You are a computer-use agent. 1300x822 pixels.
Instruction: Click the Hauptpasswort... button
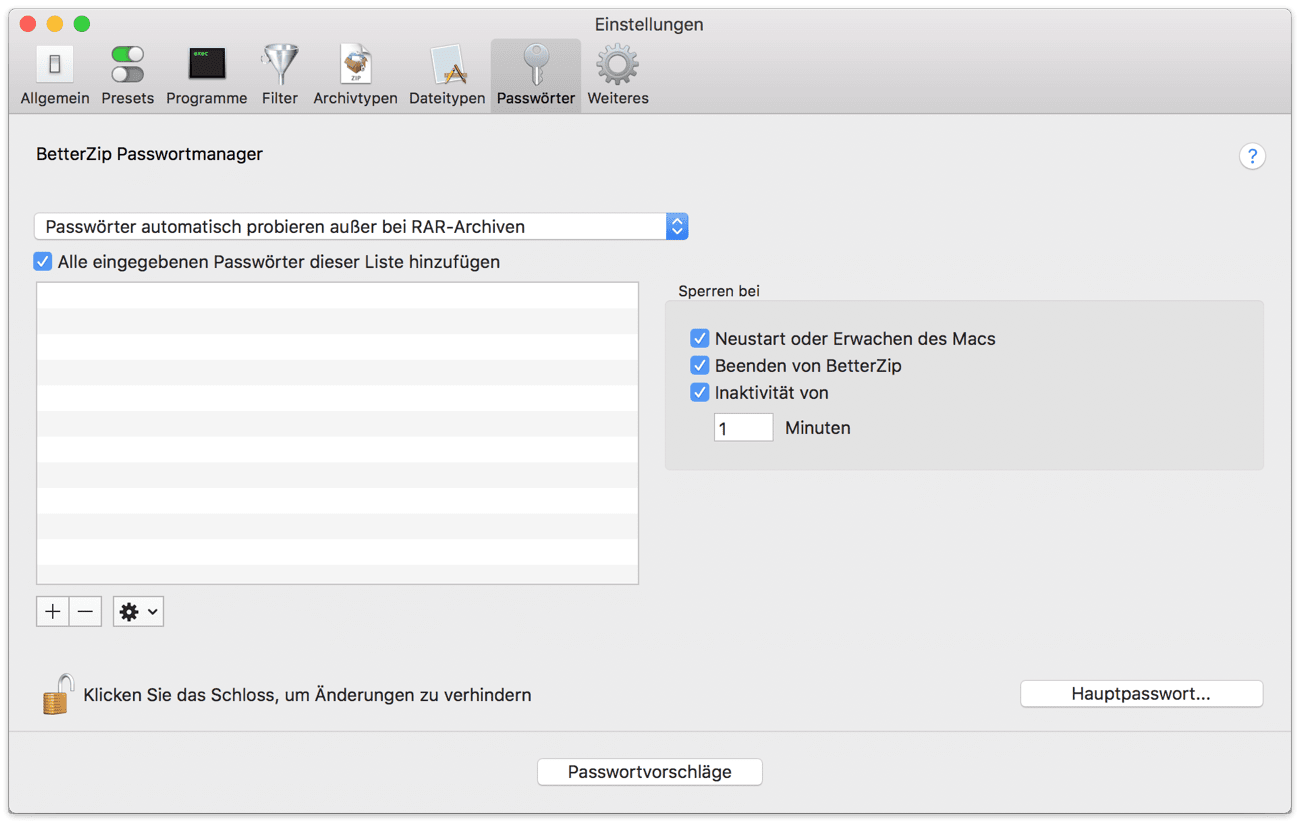coord(1141,694)
